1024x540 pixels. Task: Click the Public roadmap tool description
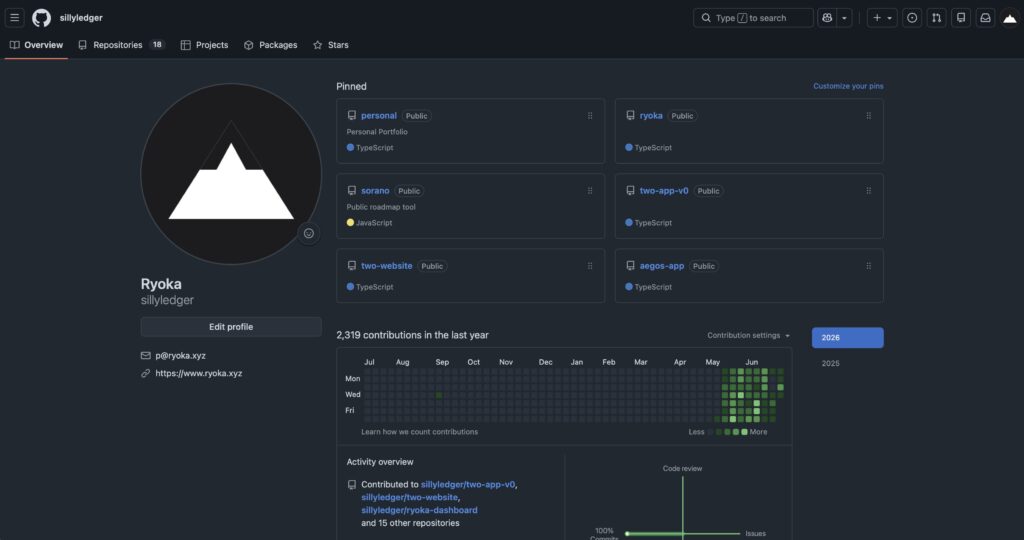coord(381,207)
